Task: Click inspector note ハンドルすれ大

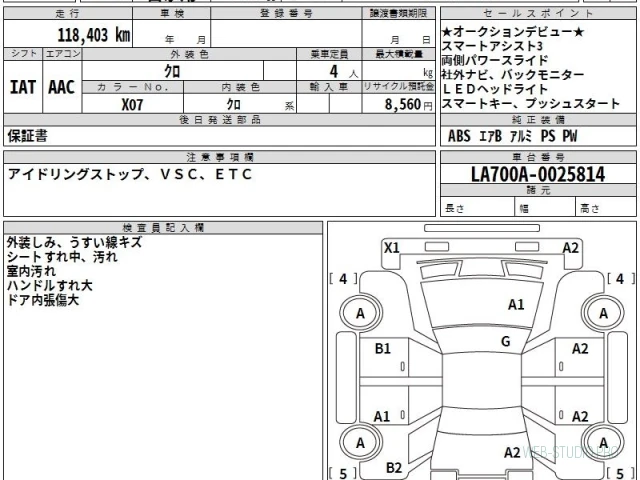Action: (49, 286)
